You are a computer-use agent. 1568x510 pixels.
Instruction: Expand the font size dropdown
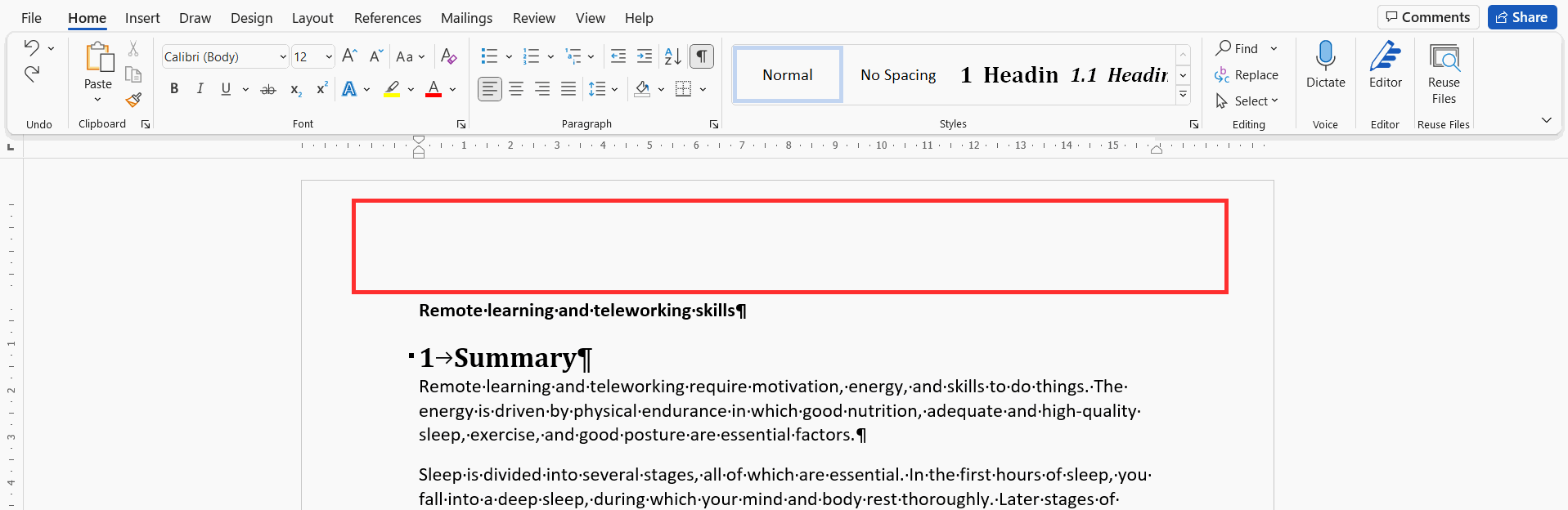click(x=329, y=57)
